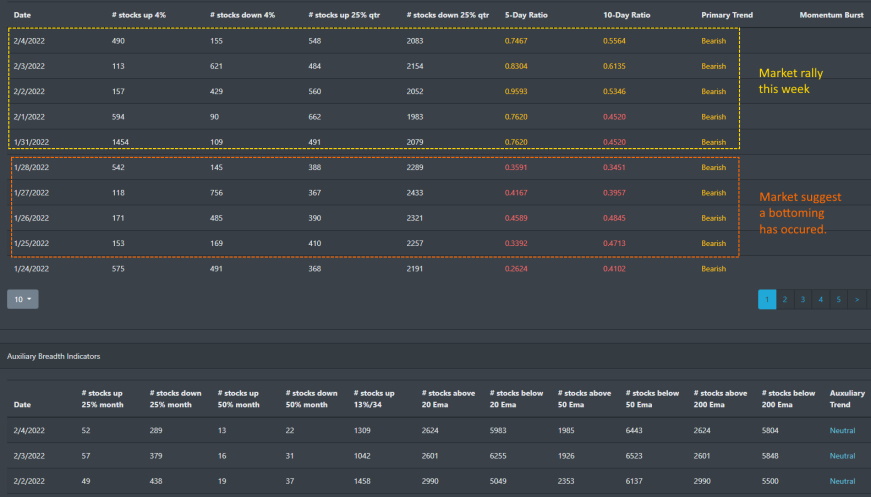
Task: Click the '# stocks down 4%' column header
Action: (x=243, y=15)
